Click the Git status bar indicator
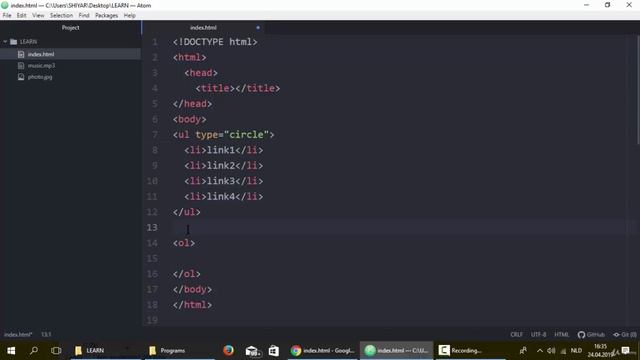Screen dimensions: 640x360 coord(624,335)
